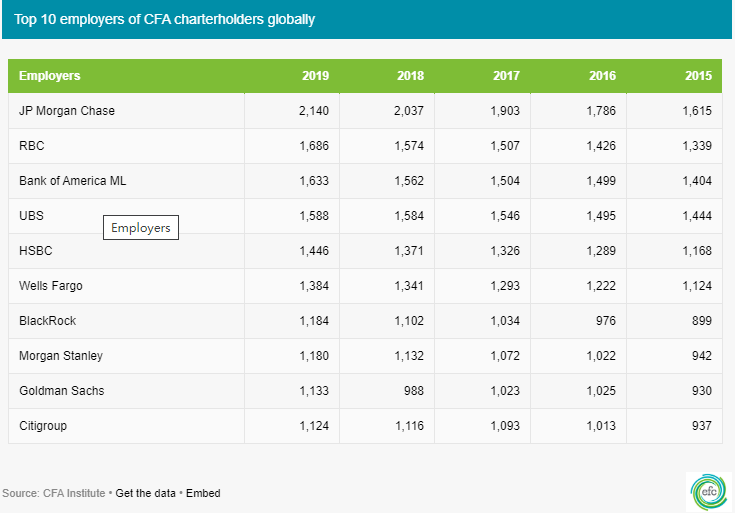735x513 pixels.
Task: Select the JP Morgan Chase row name
Action: point(67,111)
